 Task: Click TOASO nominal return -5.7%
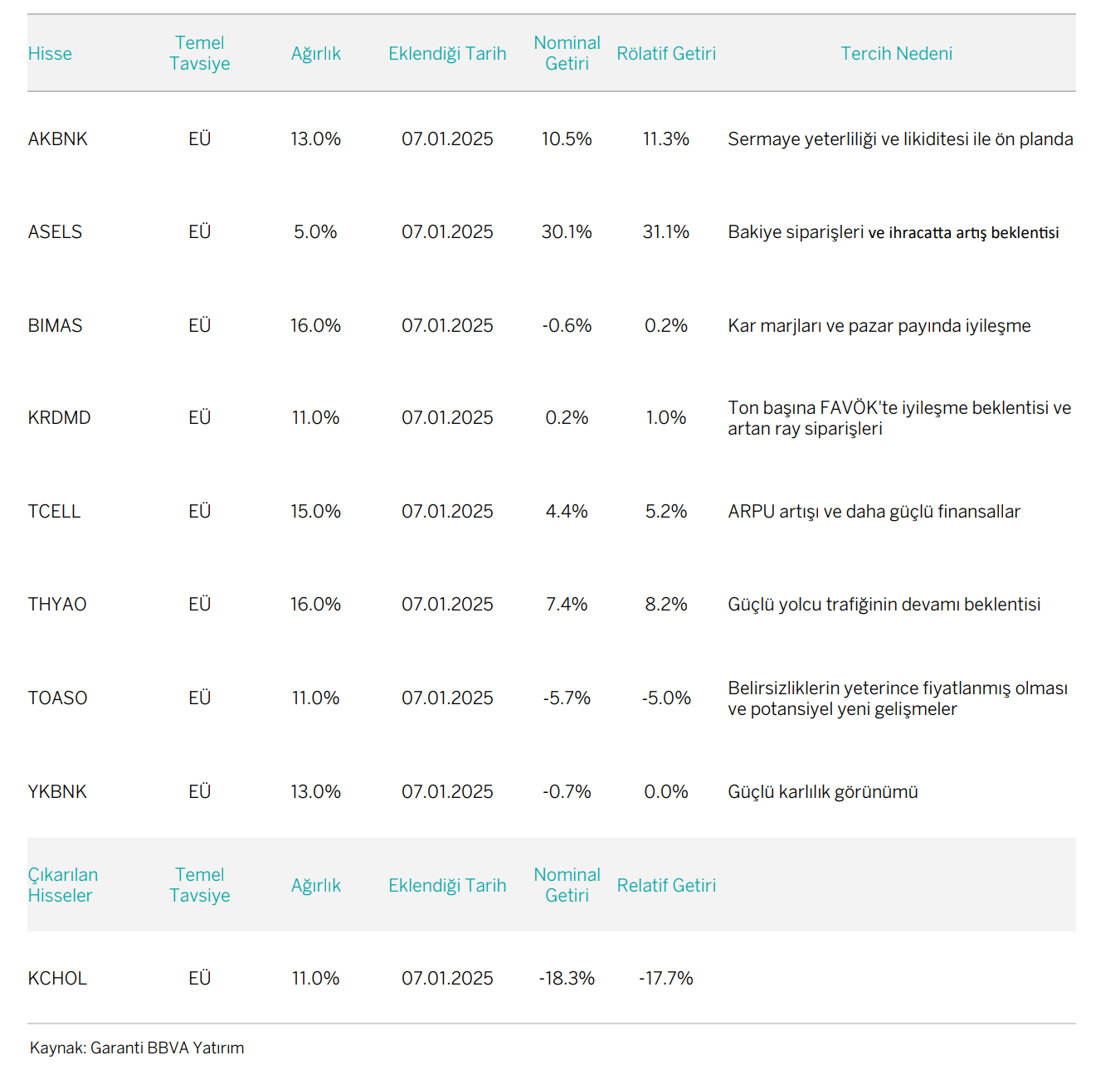[x=567, y=698]
